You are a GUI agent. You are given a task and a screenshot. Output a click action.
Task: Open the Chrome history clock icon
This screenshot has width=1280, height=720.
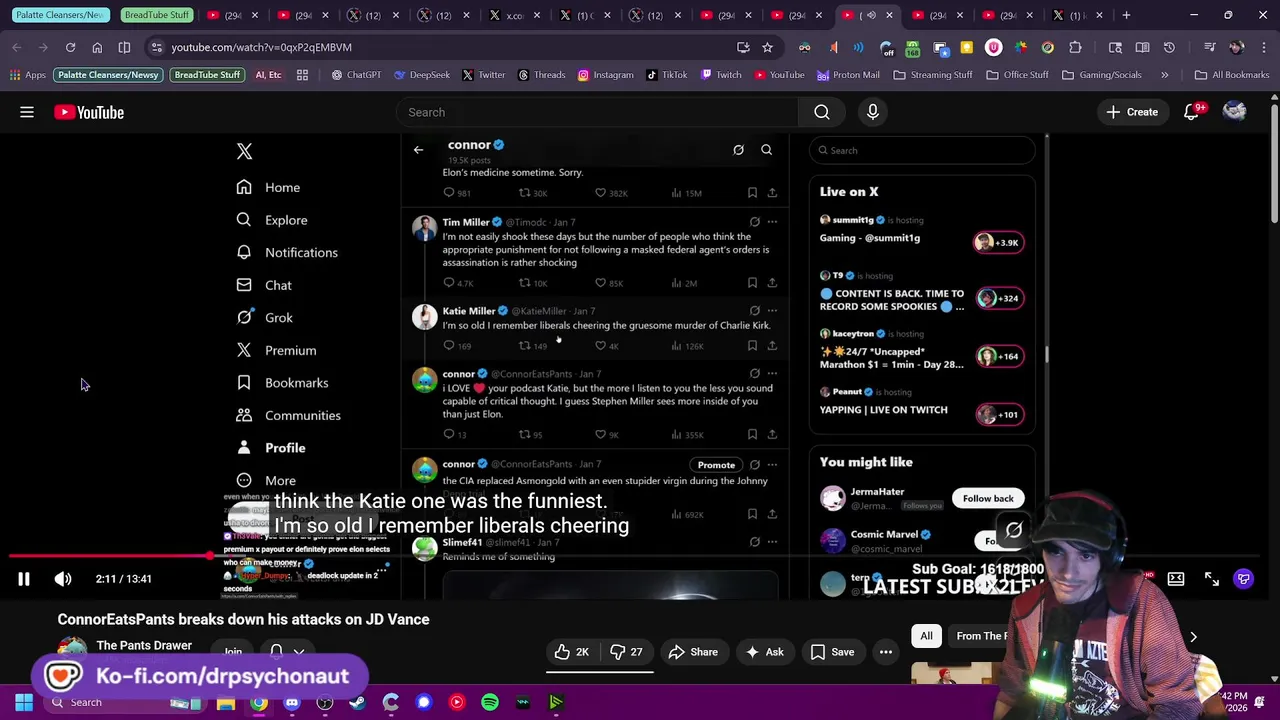click(1169, 47)
